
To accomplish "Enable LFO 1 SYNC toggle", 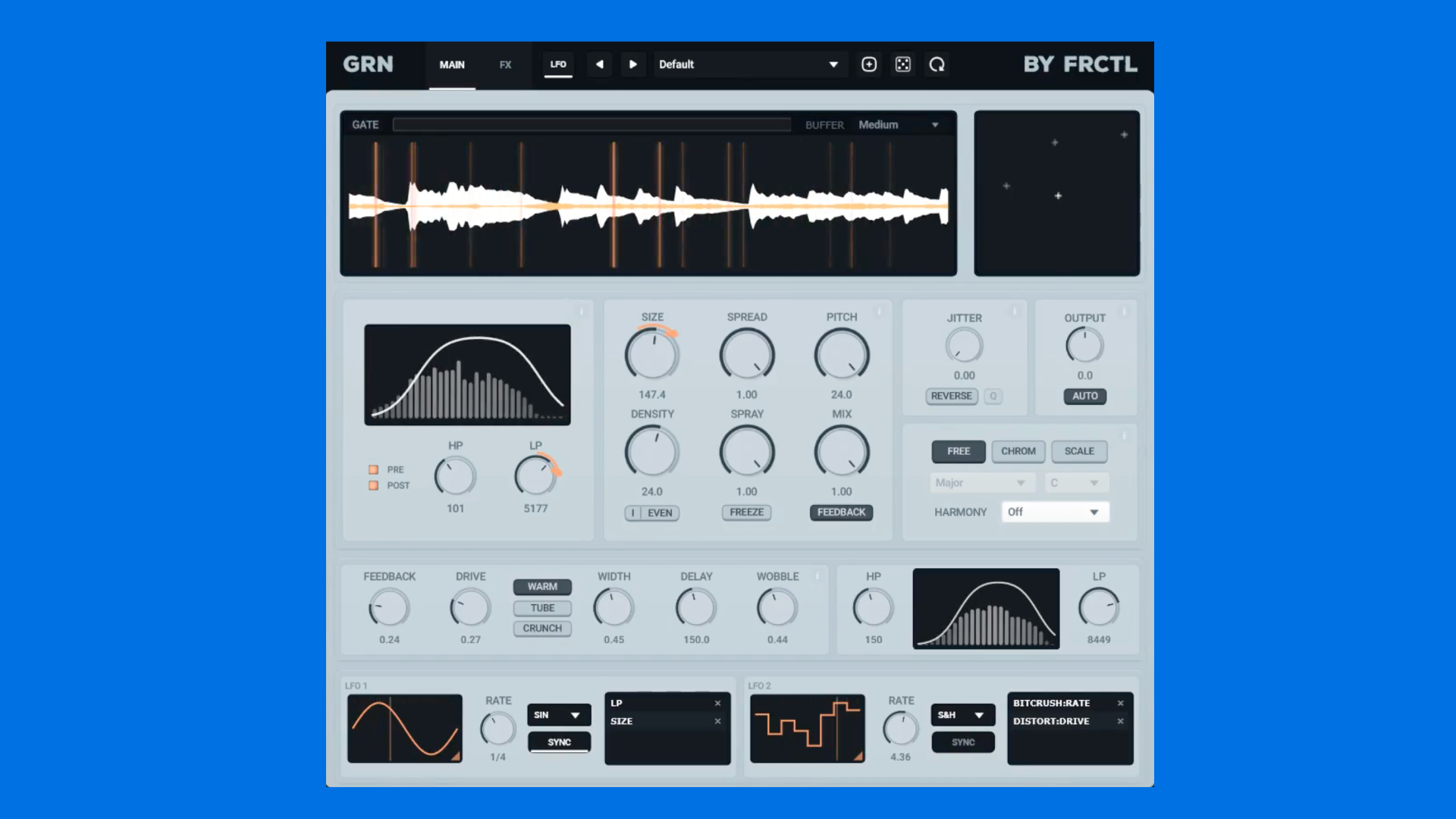I will point(559,742).
